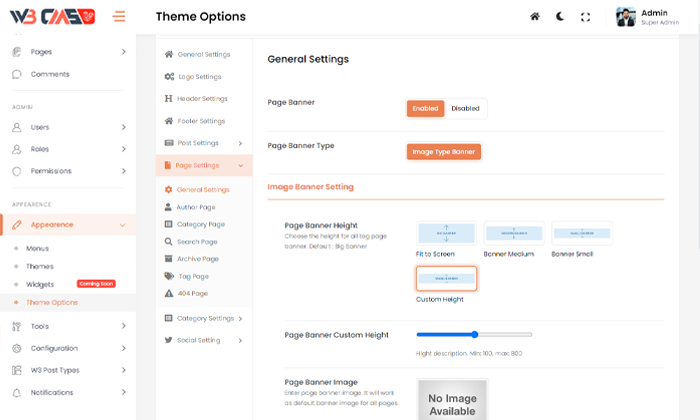
Task: Click the fullscreen icon
Action: pyautogui.click(x=585, y=17)
